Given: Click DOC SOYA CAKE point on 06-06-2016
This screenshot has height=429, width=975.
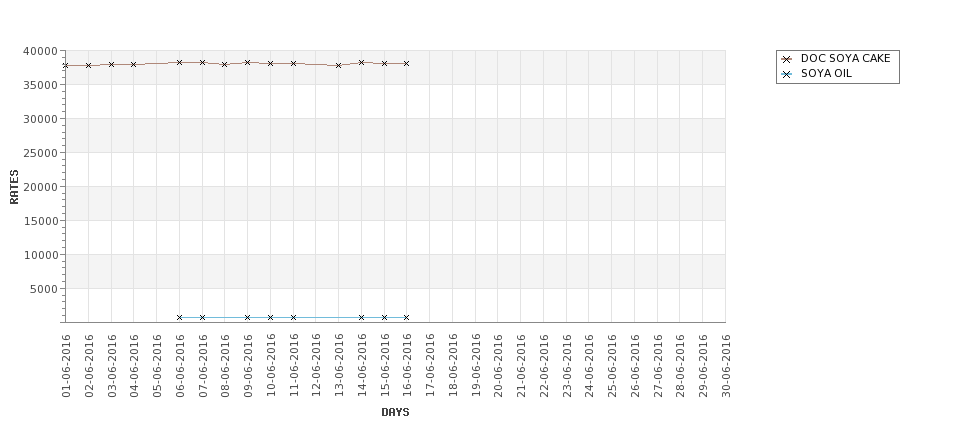Looking at the screenshot, I should click(180, 62).
